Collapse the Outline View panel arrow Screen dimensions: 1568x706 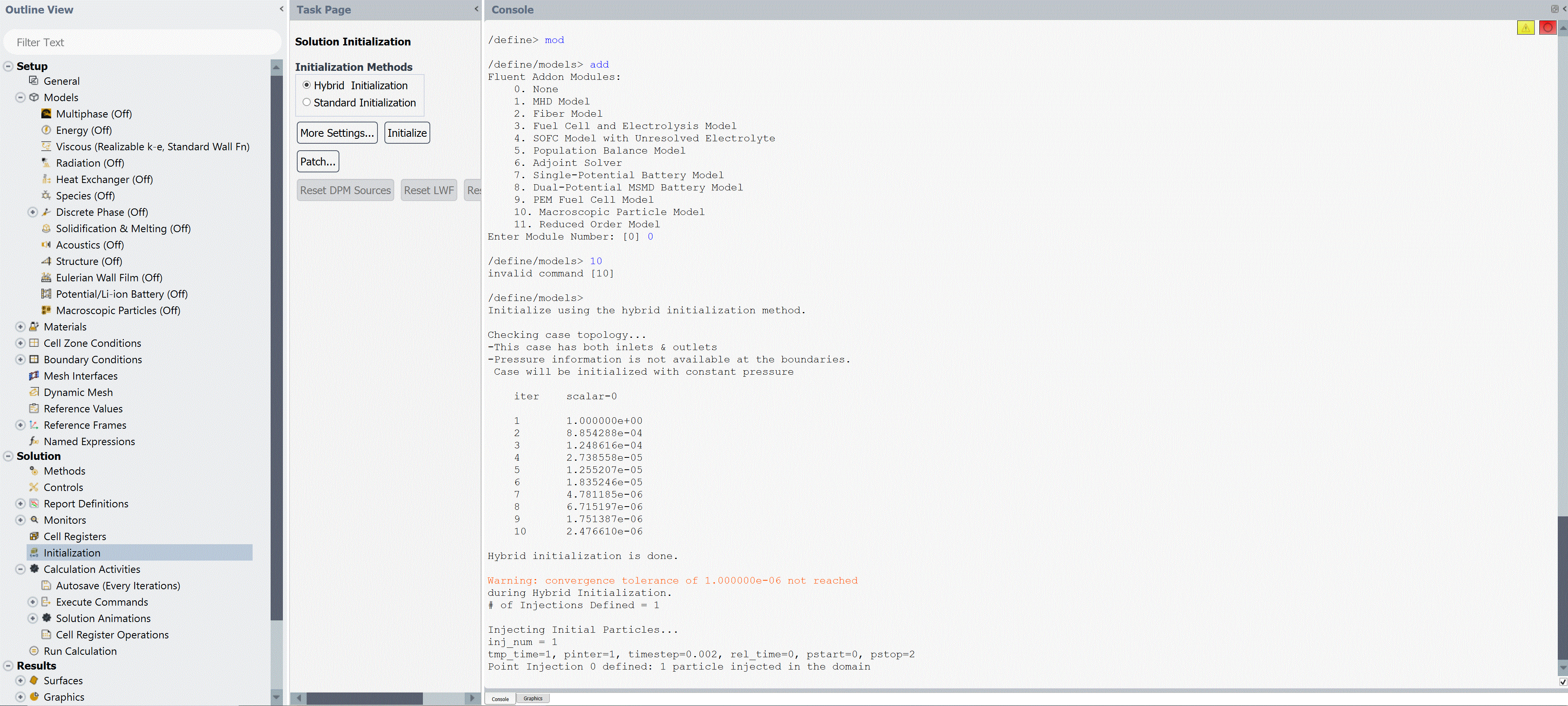click(281, 9)
